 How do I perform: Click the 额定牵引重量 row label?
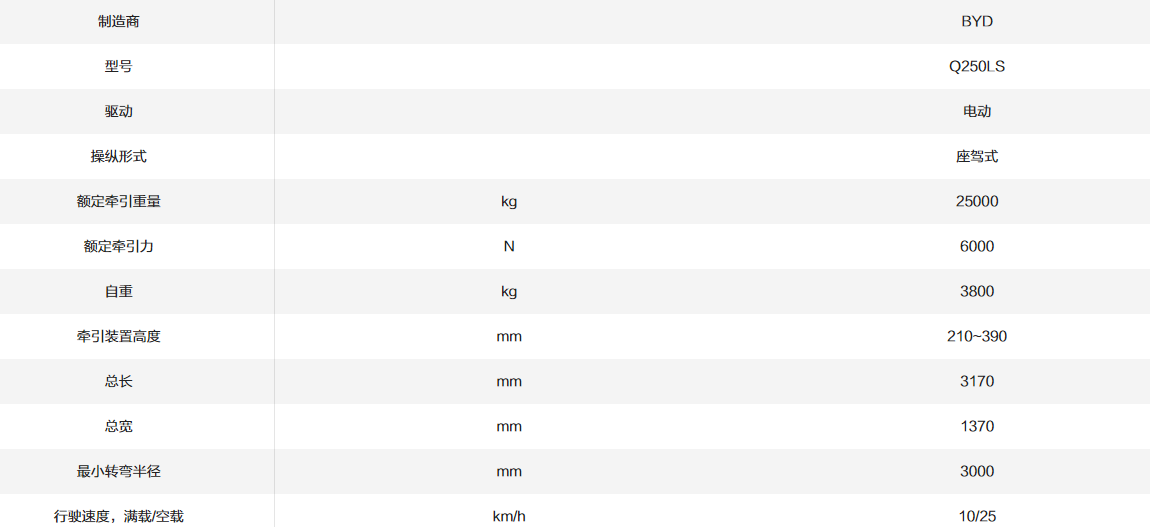[x=119, y=201]
